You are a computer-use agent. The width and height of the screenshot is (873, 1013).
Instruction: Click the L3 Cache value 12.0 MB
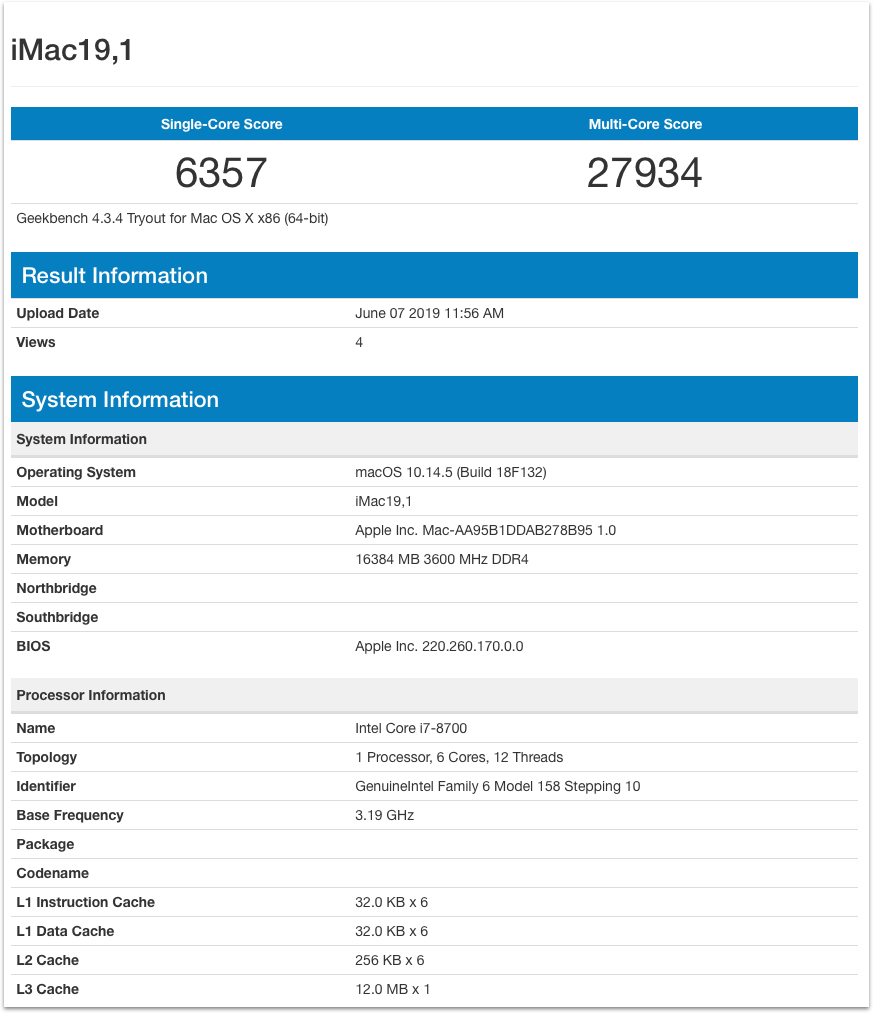tap(392, 989)
